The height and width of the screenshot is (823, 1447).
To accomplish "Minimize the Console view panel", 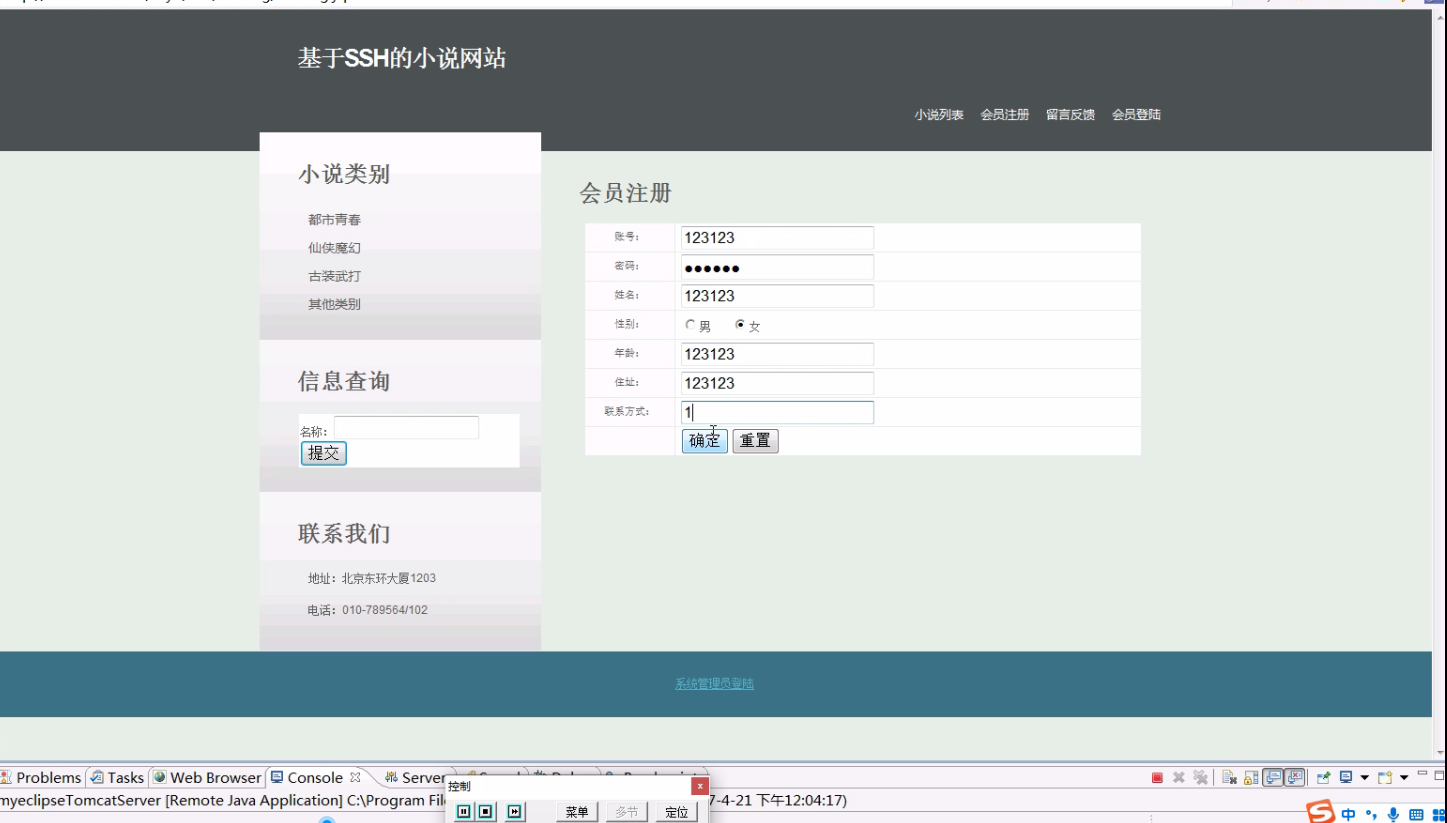I will click(x=1422, y=773).
